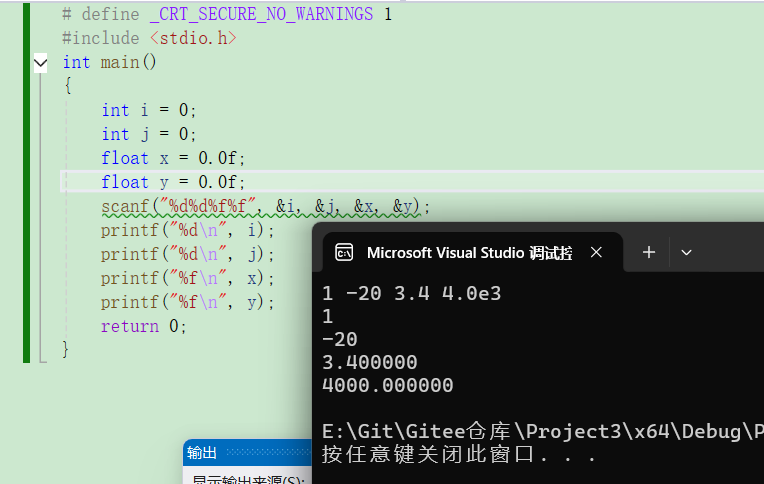Click the 4000.000000 output in console
764x484 pixels.
click(388, 385)
